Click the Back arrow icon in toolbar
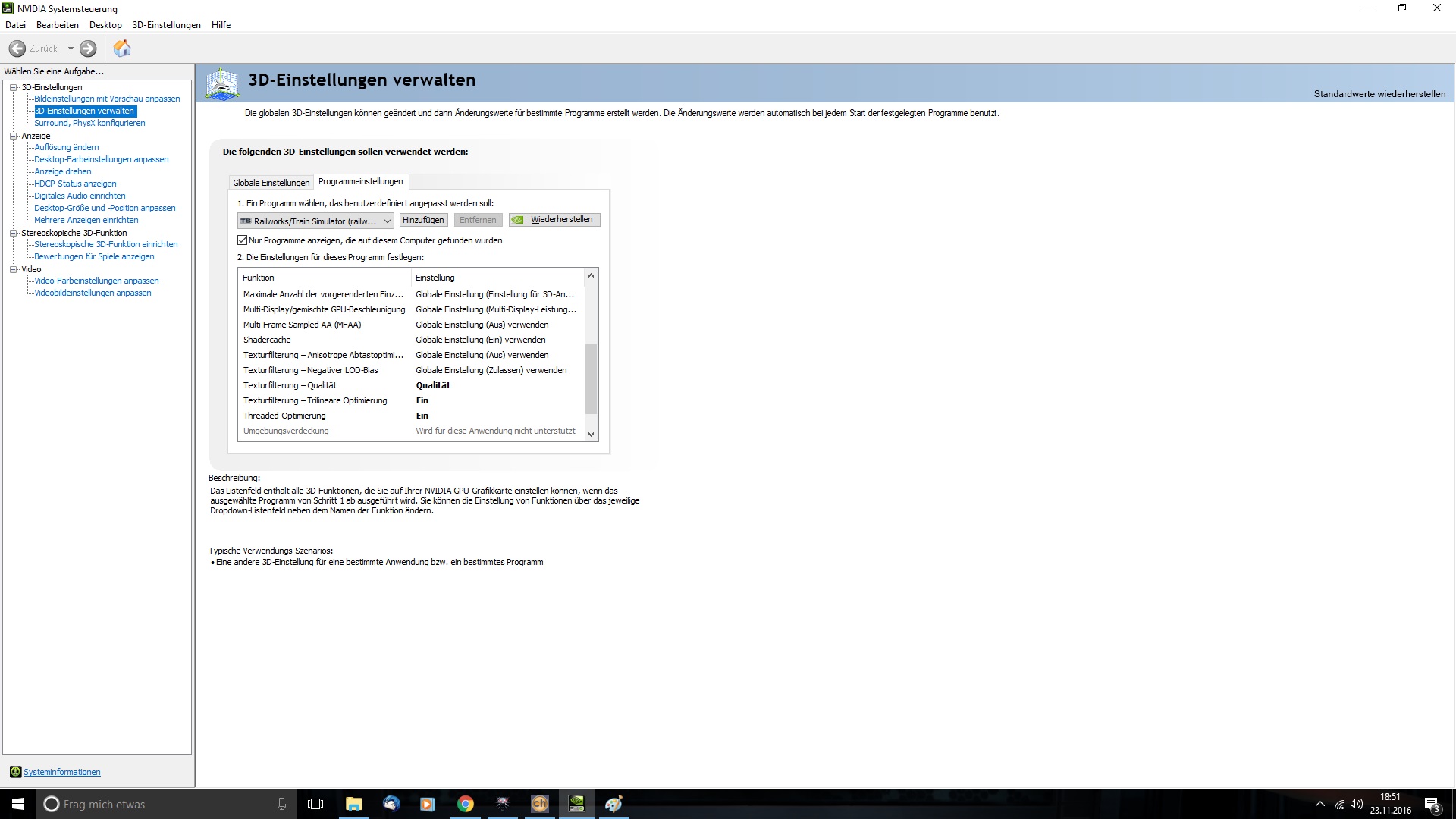1456x819 pixels. 17,49
